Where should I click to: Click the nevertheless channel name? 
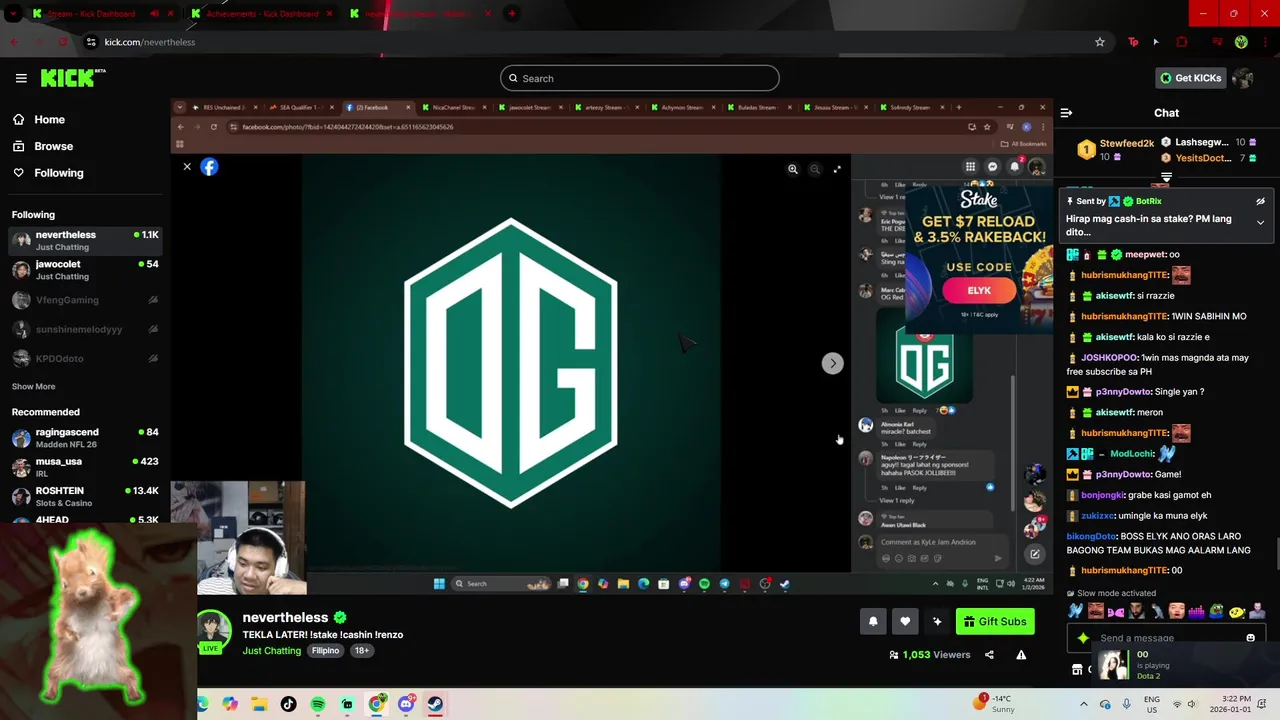[285, 618]
